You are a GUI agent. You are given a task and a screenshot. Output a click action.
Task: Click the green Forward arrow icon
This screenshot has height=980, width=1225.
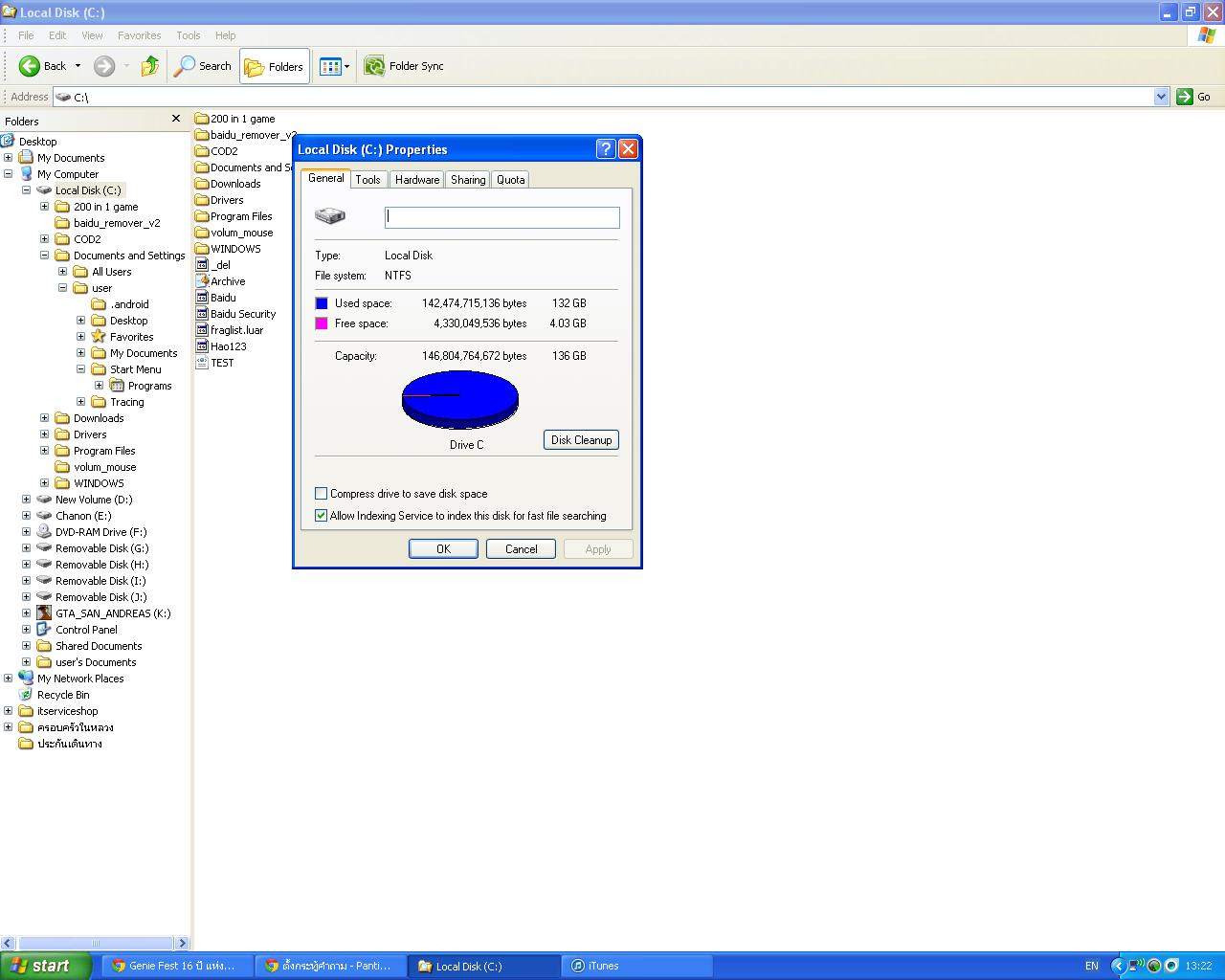tap(104, 66)
